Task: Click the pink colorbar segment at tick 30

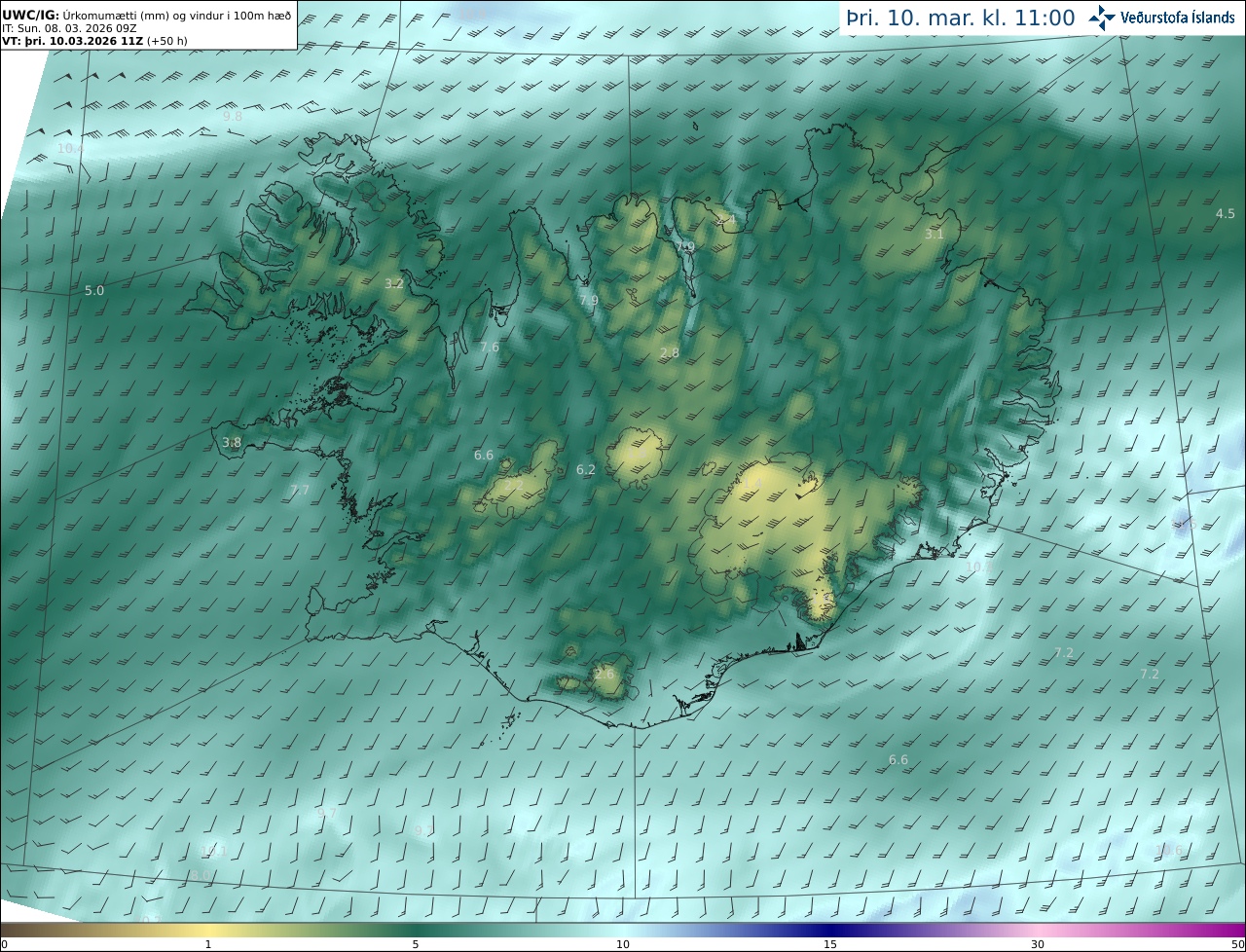Action: (x=1038, y=930)
